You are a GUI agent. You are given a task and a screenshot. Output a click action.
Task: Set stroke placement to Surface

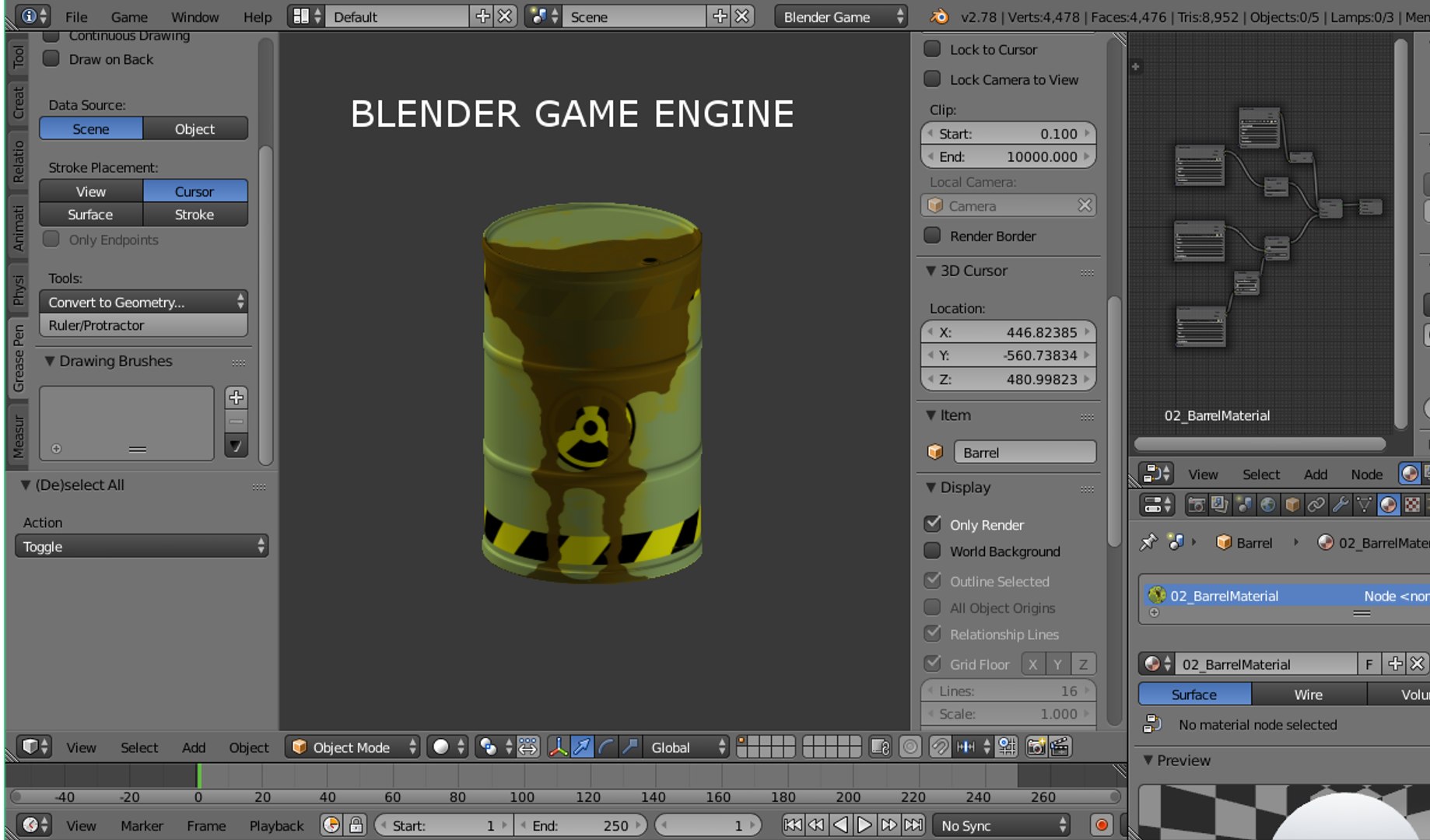91,215
